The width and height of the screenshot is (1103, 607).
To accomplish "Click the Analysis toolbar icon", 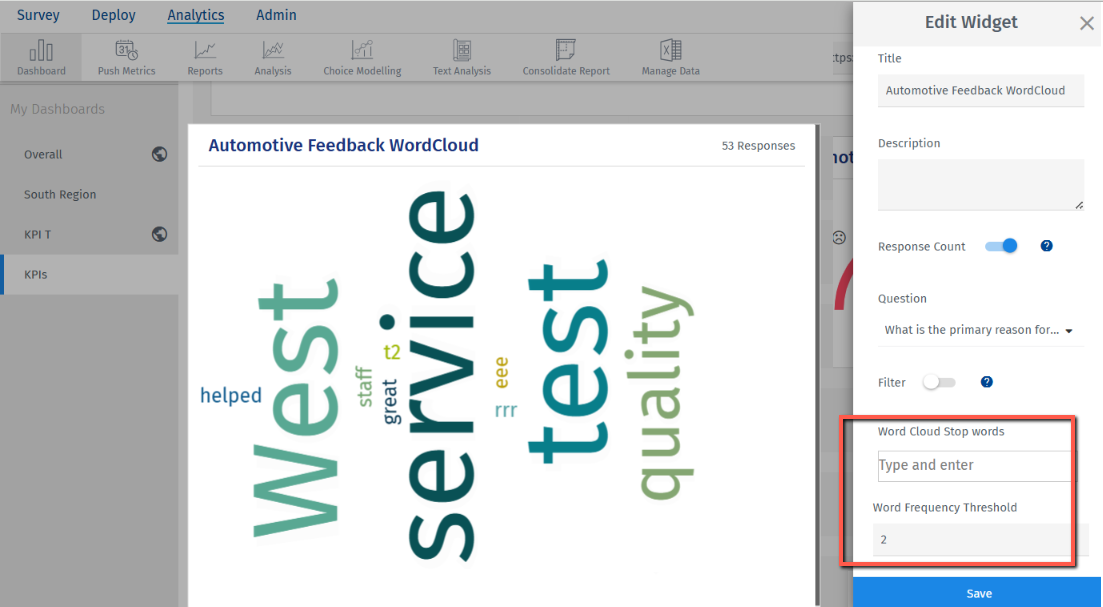I will click(x=272, y=57).
